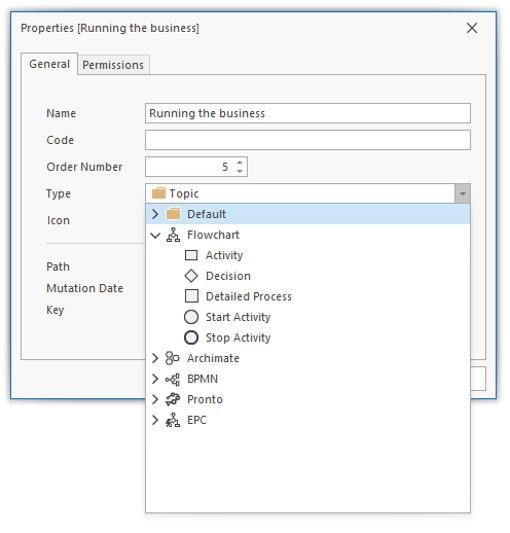This screenshot has height=533, width=510.
Task: Click the EPC type icon
Action: (172, 420)
